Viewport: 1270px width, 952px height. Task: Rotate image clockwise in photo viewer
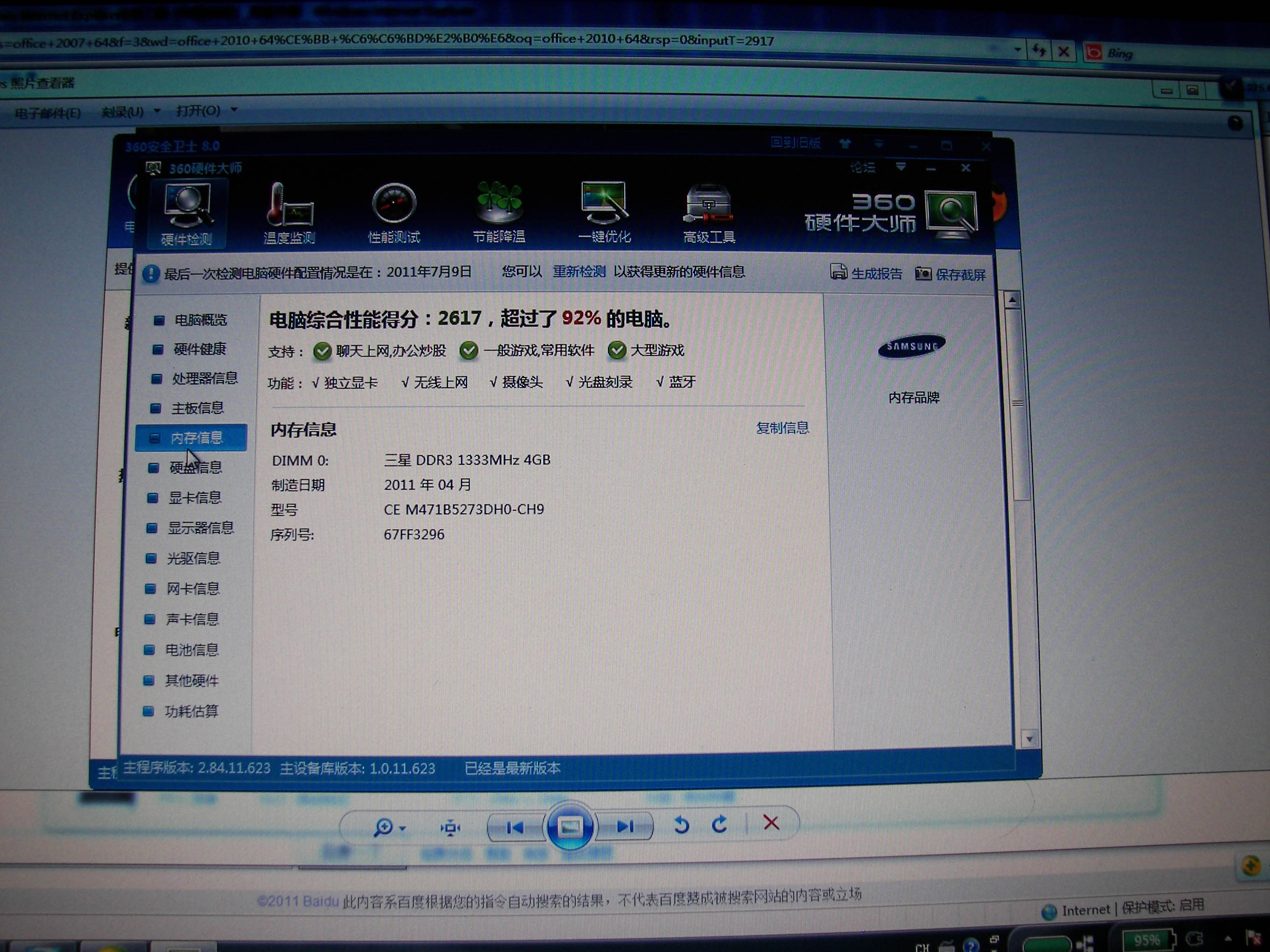(719, 825)
